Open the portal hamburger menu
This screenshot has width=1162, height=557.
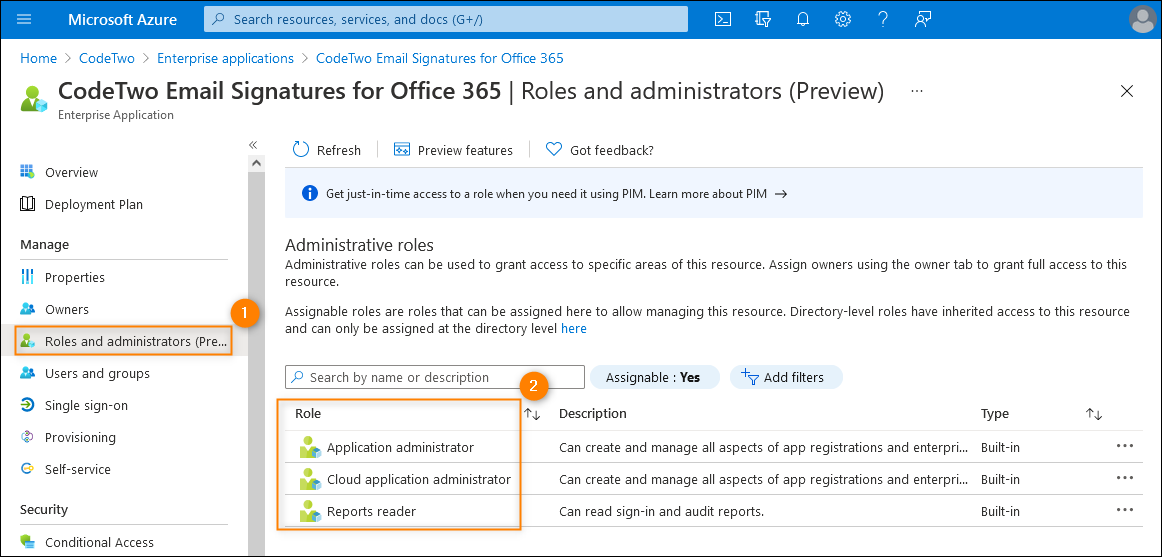[24, 19]
